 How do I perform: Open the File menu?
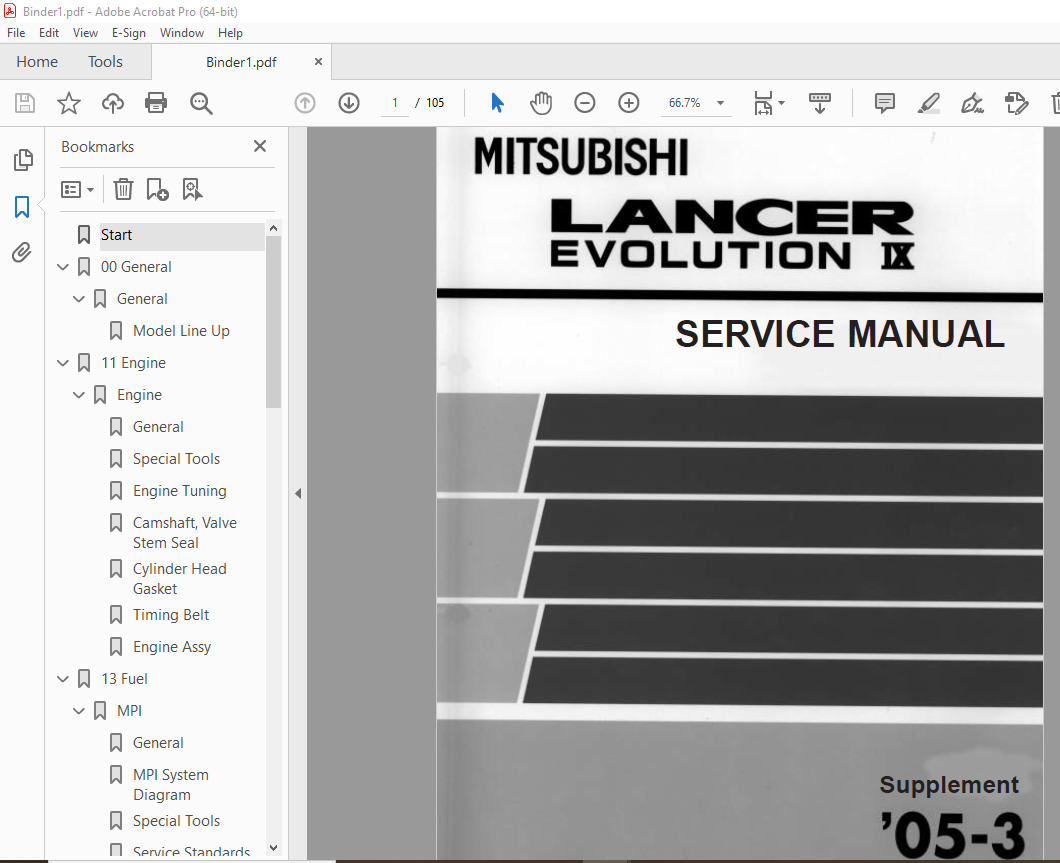click(16, 32)
